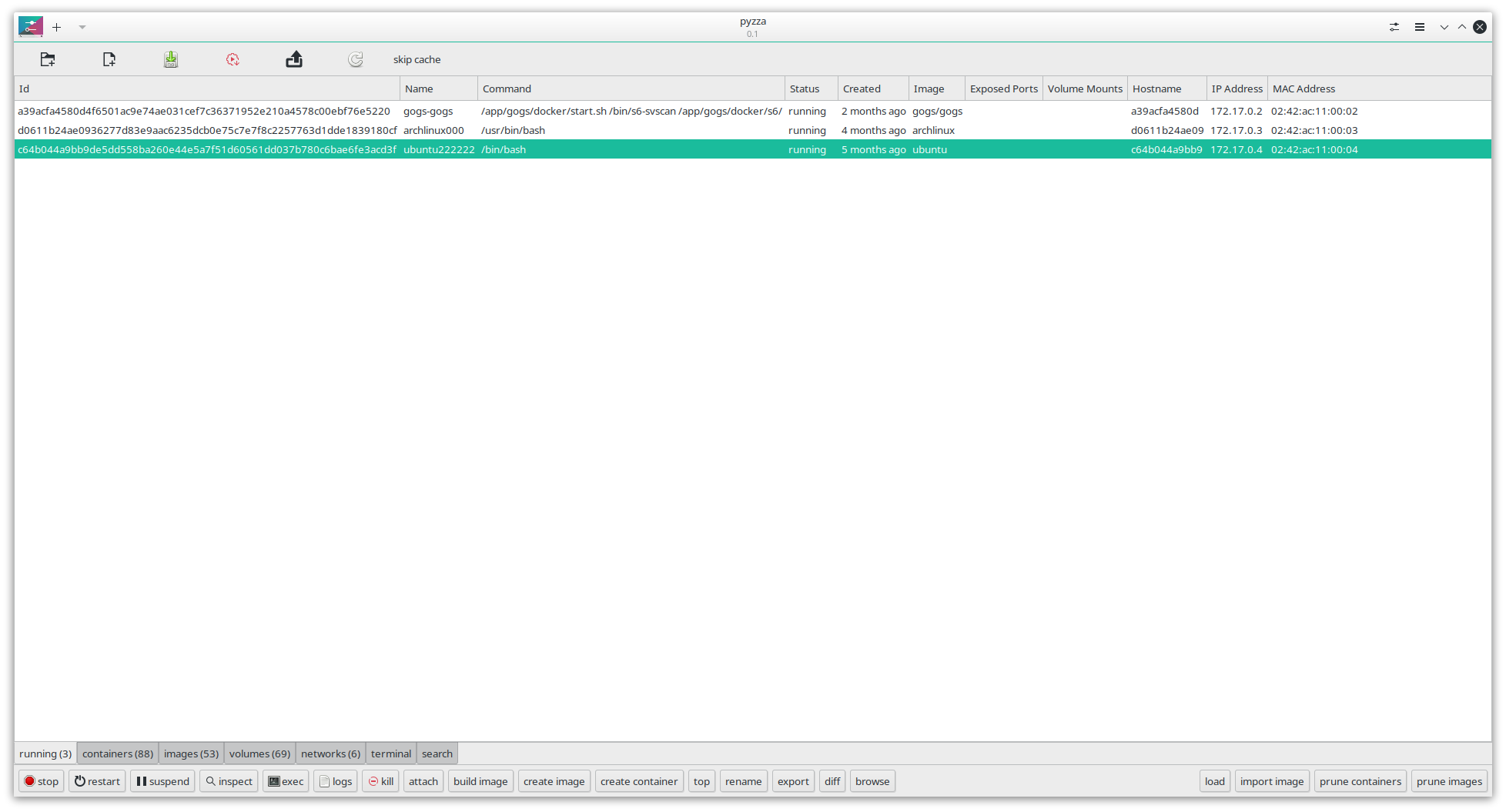Click the attach button
This screenshot has height=812, width=1506.
pos(423,781)
